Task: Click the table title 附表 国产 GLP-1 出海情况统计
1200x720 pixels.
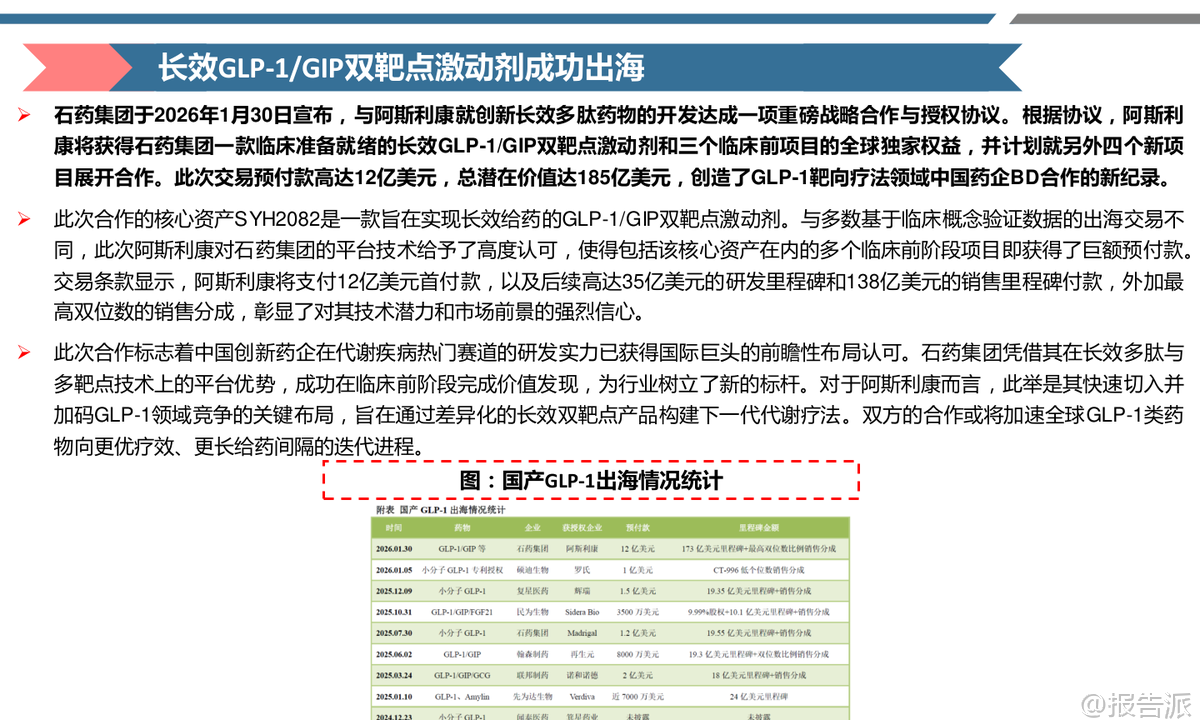Action: coord(440,509)
